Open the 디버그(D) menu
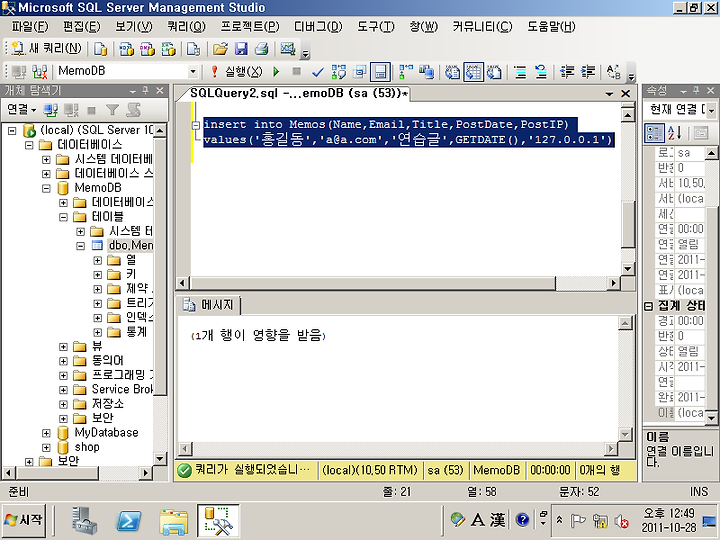 (318, 27)
